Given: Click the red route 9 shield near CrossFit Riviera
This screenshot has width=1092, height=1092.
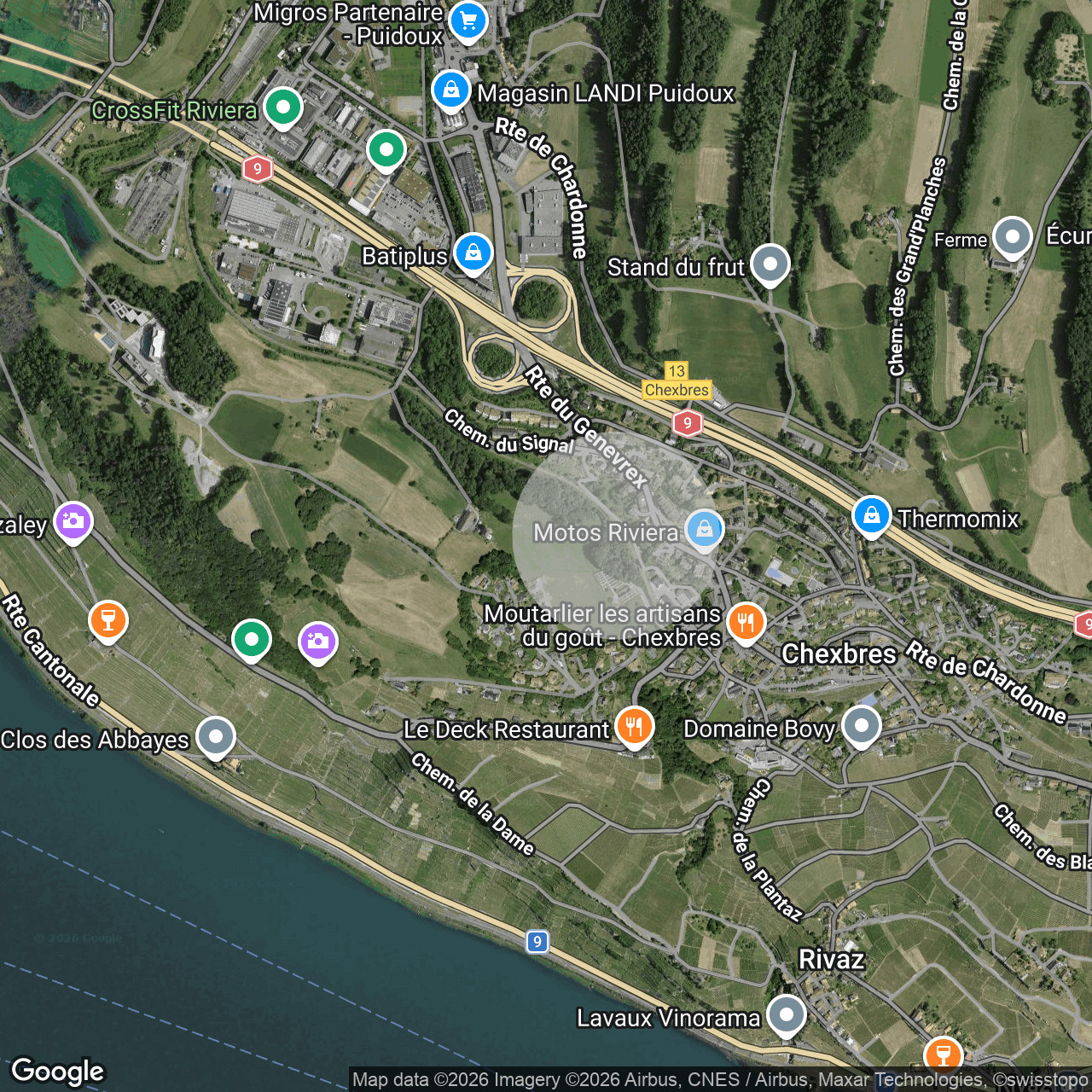Looking at the screenshot, I should click(x=258, y=169).
